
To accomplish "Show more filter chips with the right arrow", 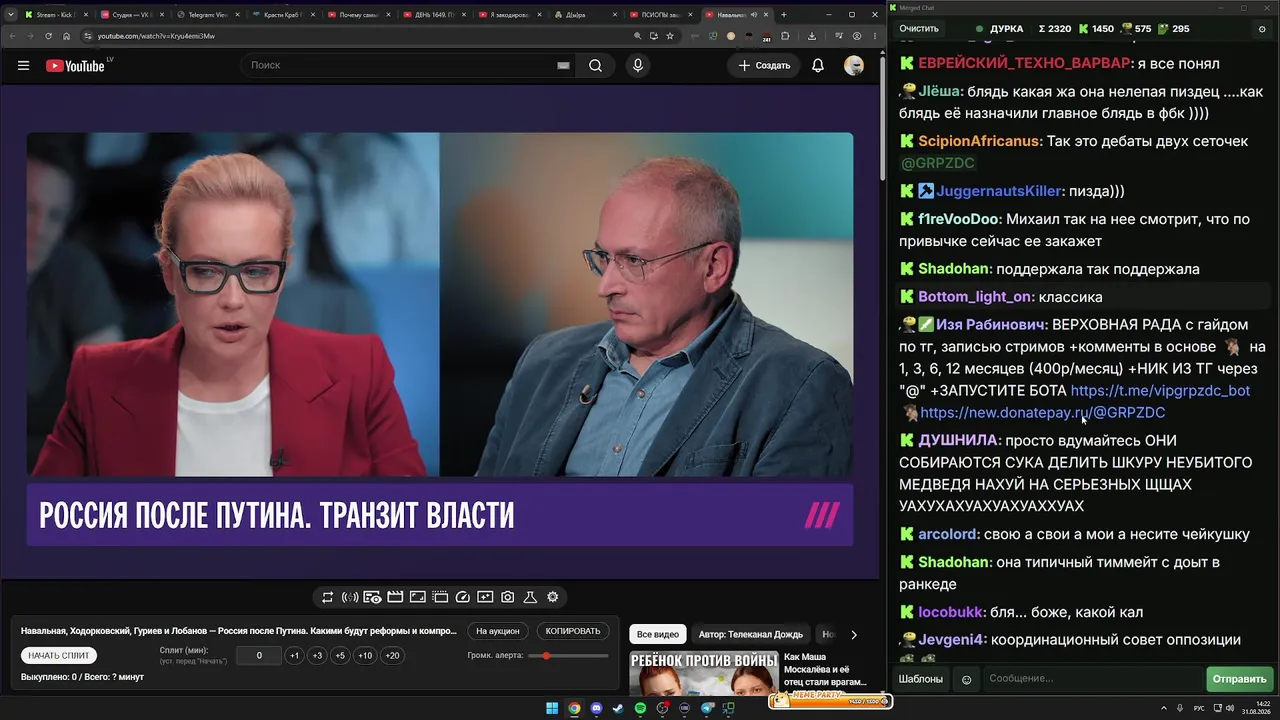I will click(853, 634).
